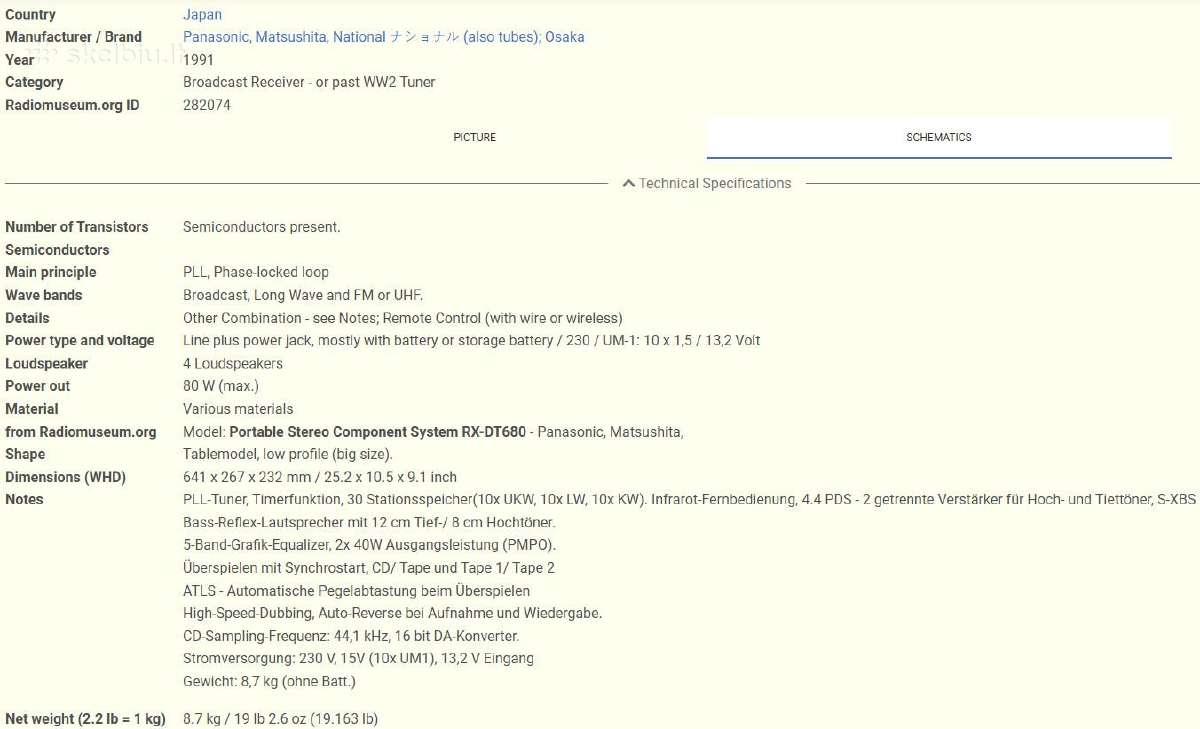Select 'PLL, Phase-locked loop' value
The image size is (1200, 729).
[255, 272]
